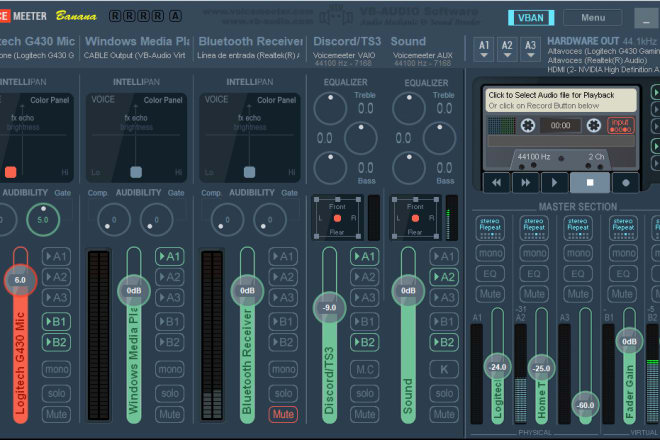Screen dimensions: 660x440
Task: Click stereo Repeat mode on bus A2
Action: (x=534, y=228)
